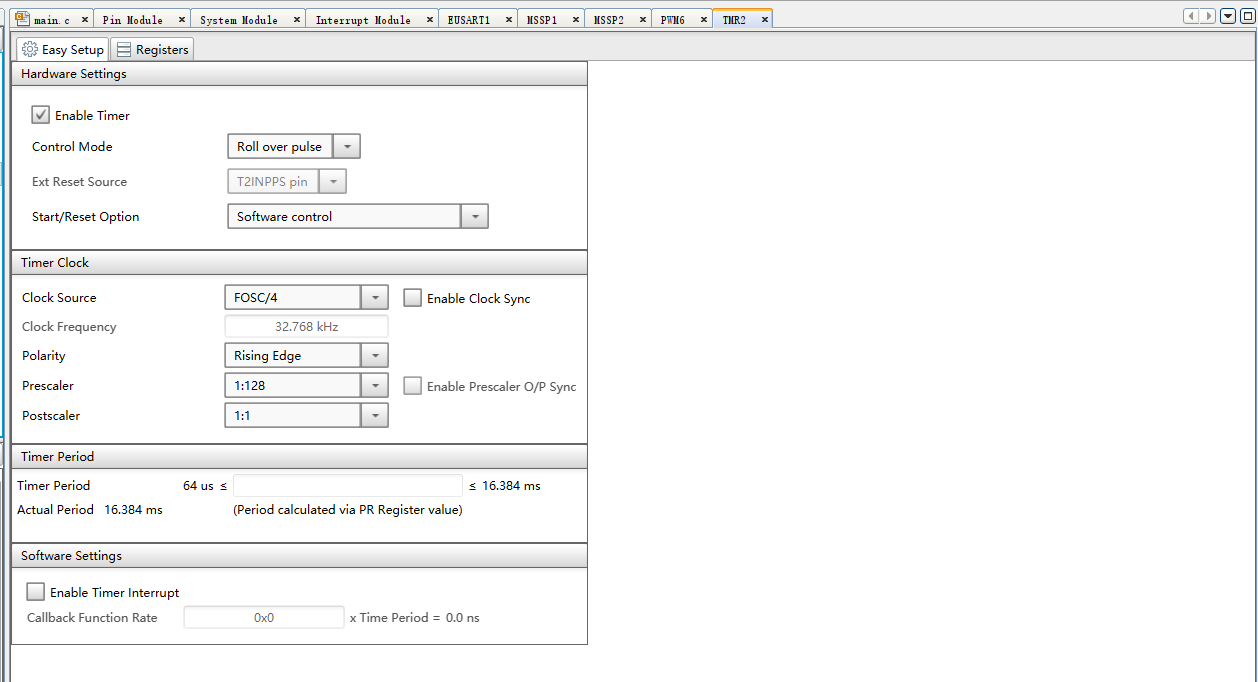Check Enable Timer Interrupt
The image size is (1258, 682).
tap(36, 592)
